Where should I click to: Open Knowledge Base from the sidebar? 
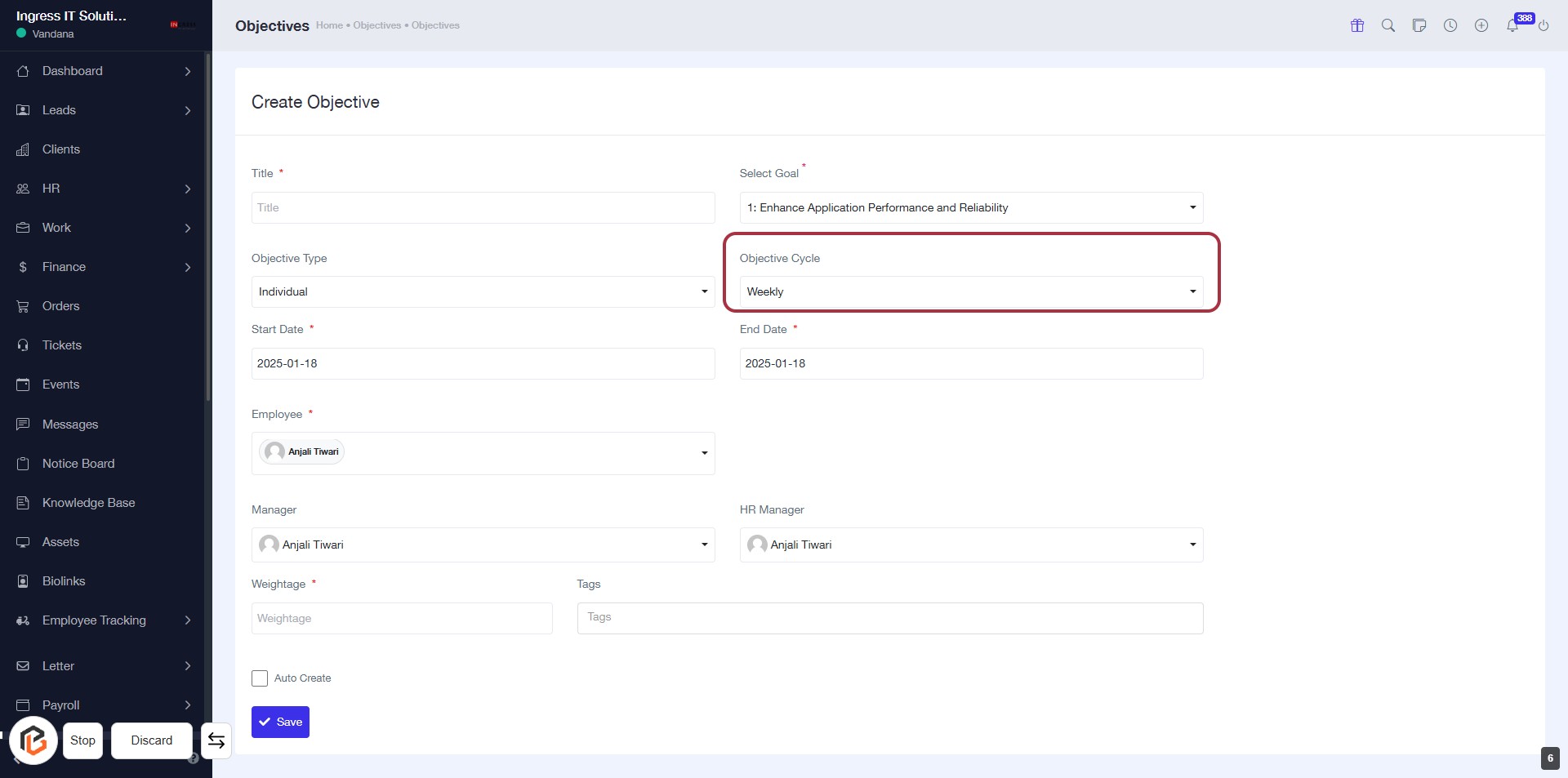click(x=88, y=503)
